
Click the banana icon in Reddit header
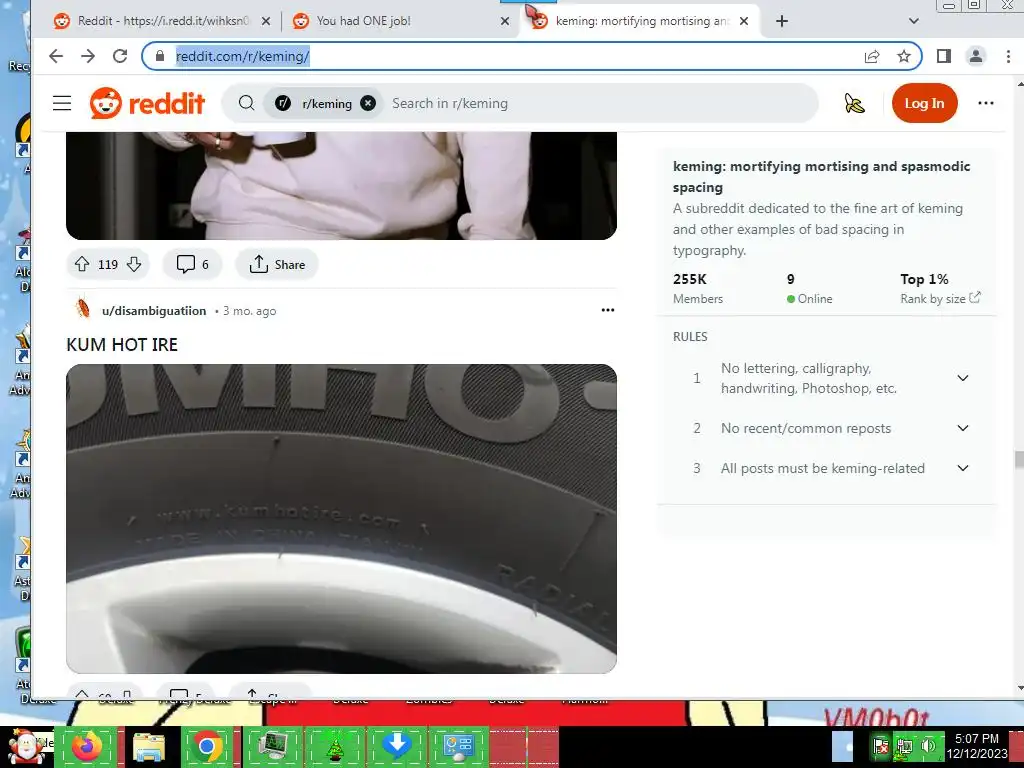point(854,103)
